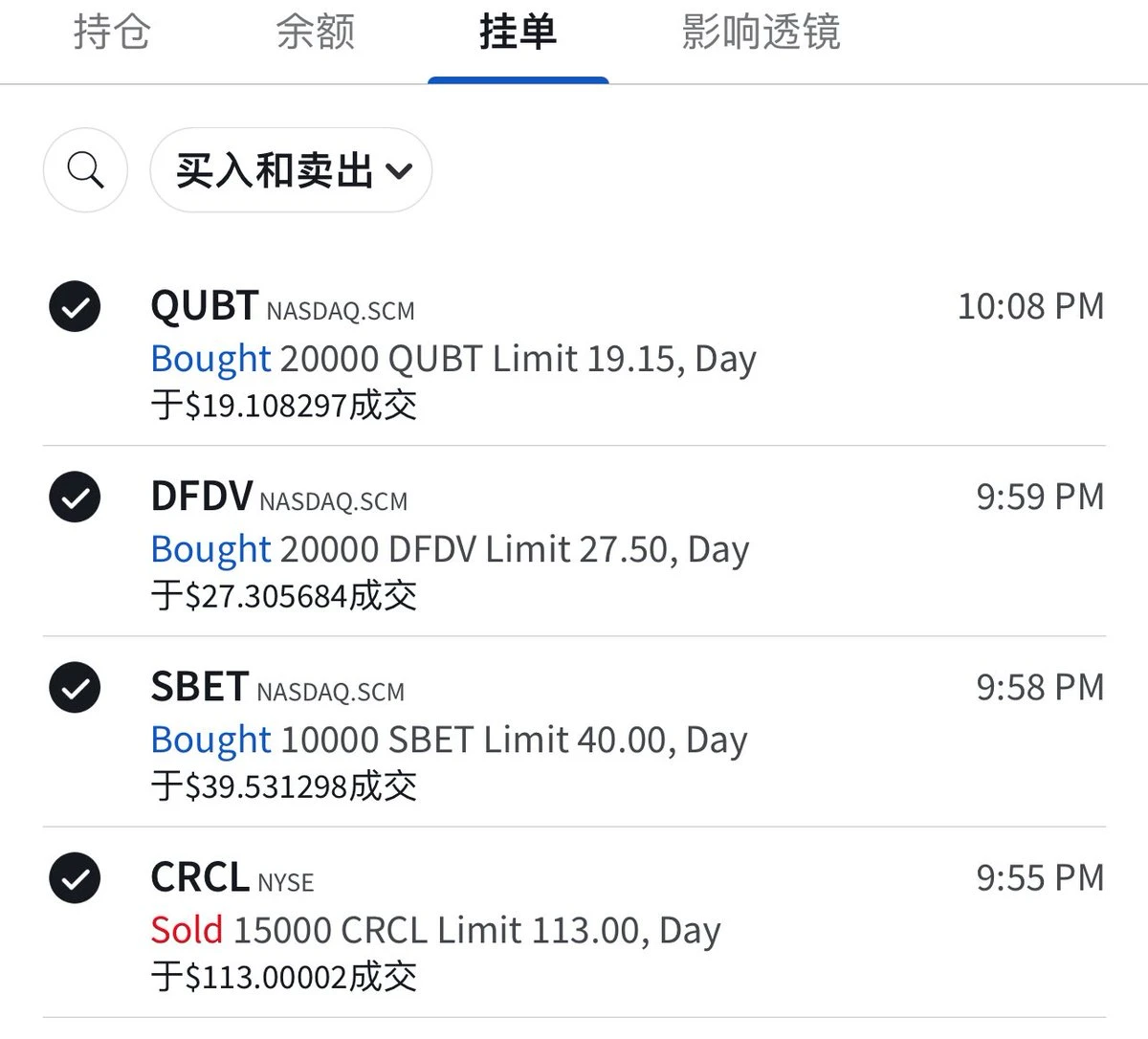Select the 挂单 tab
Image resolution: width=1148 pixels, height=1039 pixels.
coord(518,33)
